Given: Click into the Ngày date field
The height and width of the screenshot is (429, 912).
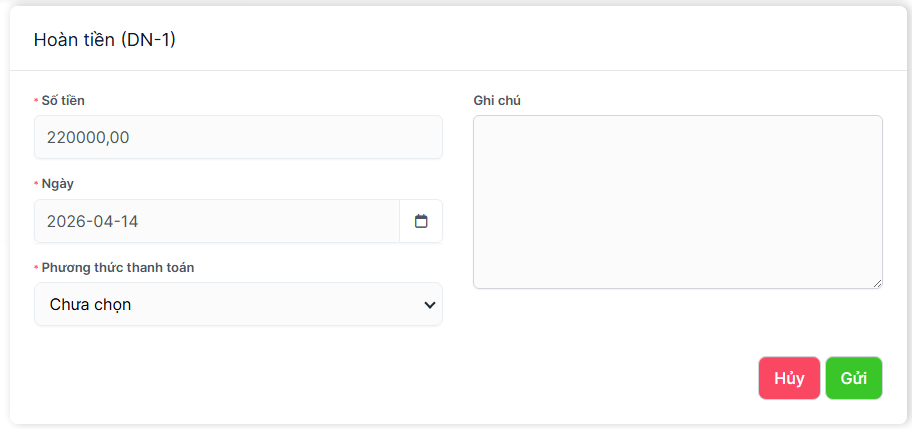Looking at the screenshot, I should pyautogui.click(x=217, y=221).
